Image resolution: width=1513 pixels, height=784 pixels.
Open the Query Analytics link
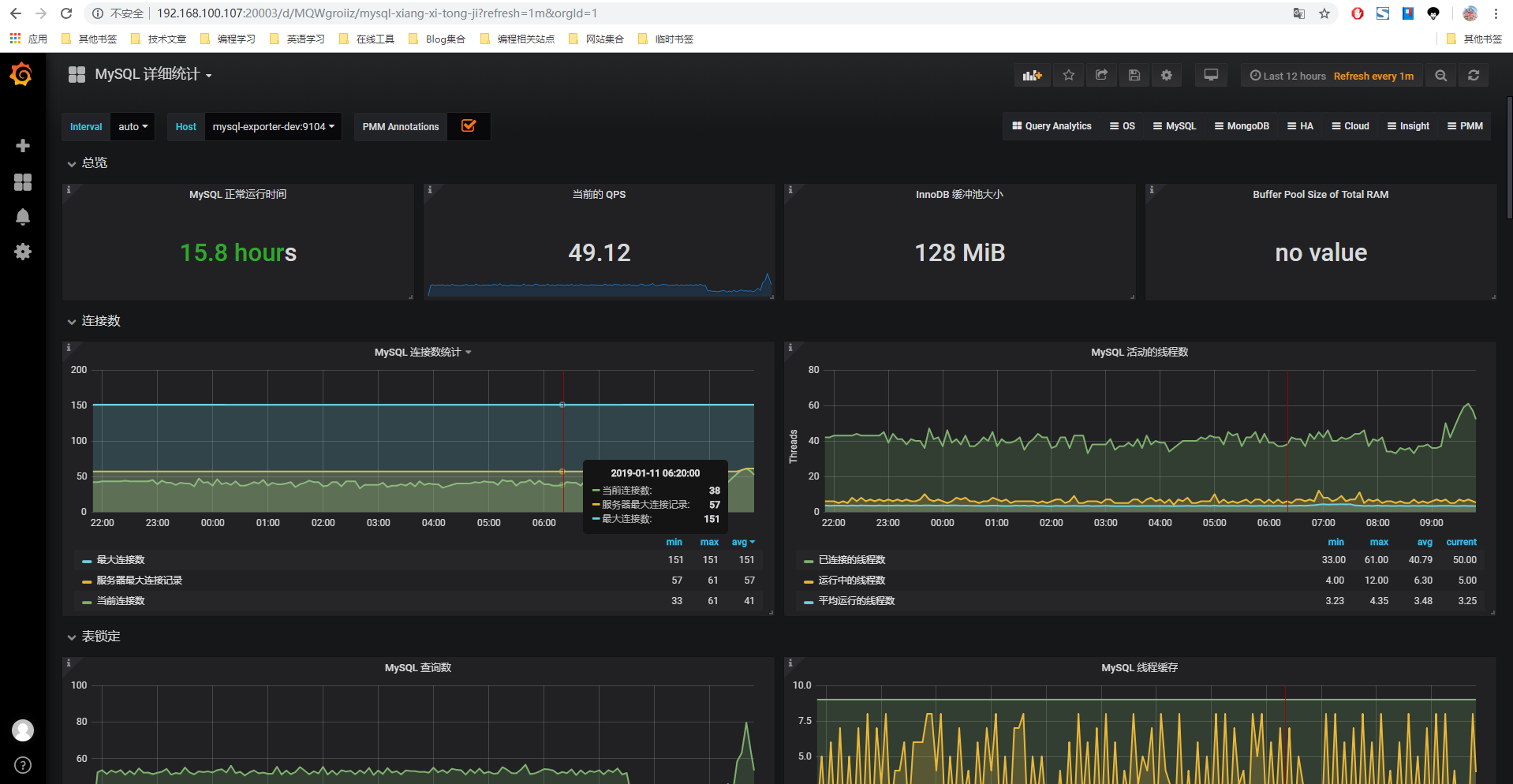pyautogui.click(x=1052, y=126)
